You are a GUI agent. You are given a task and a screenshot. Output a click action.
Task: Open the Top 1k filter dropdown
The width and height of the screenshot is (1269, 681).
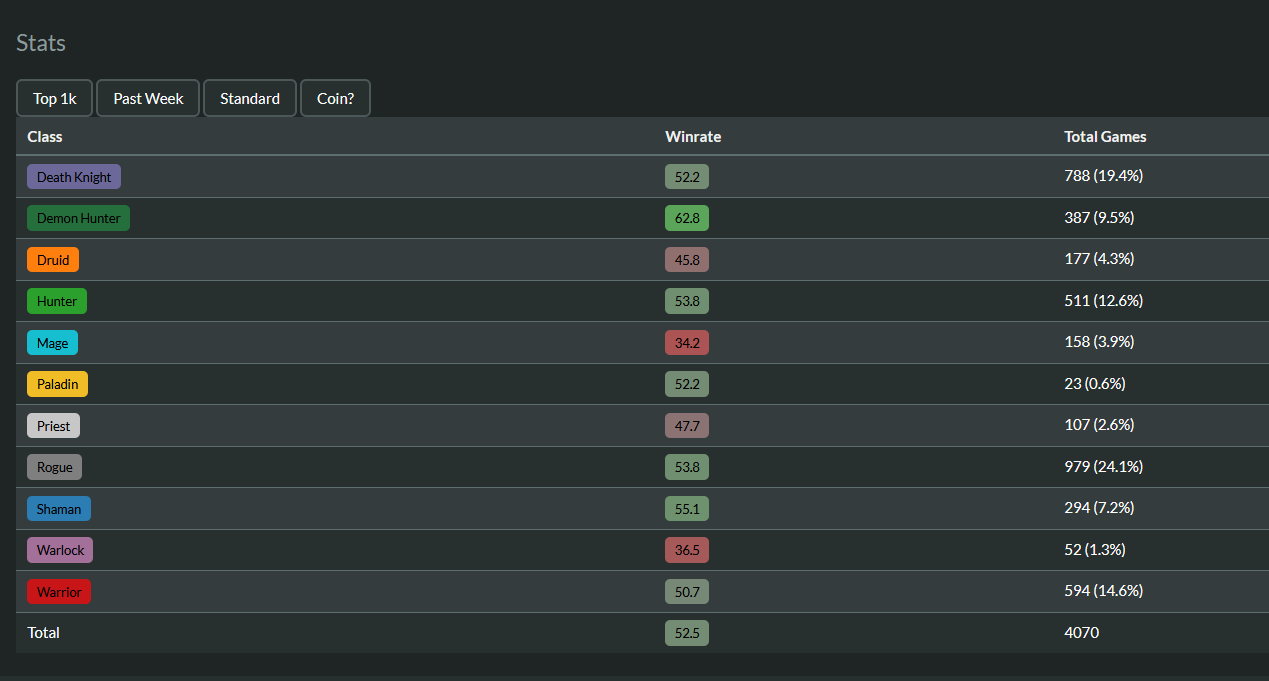(54, 98)
